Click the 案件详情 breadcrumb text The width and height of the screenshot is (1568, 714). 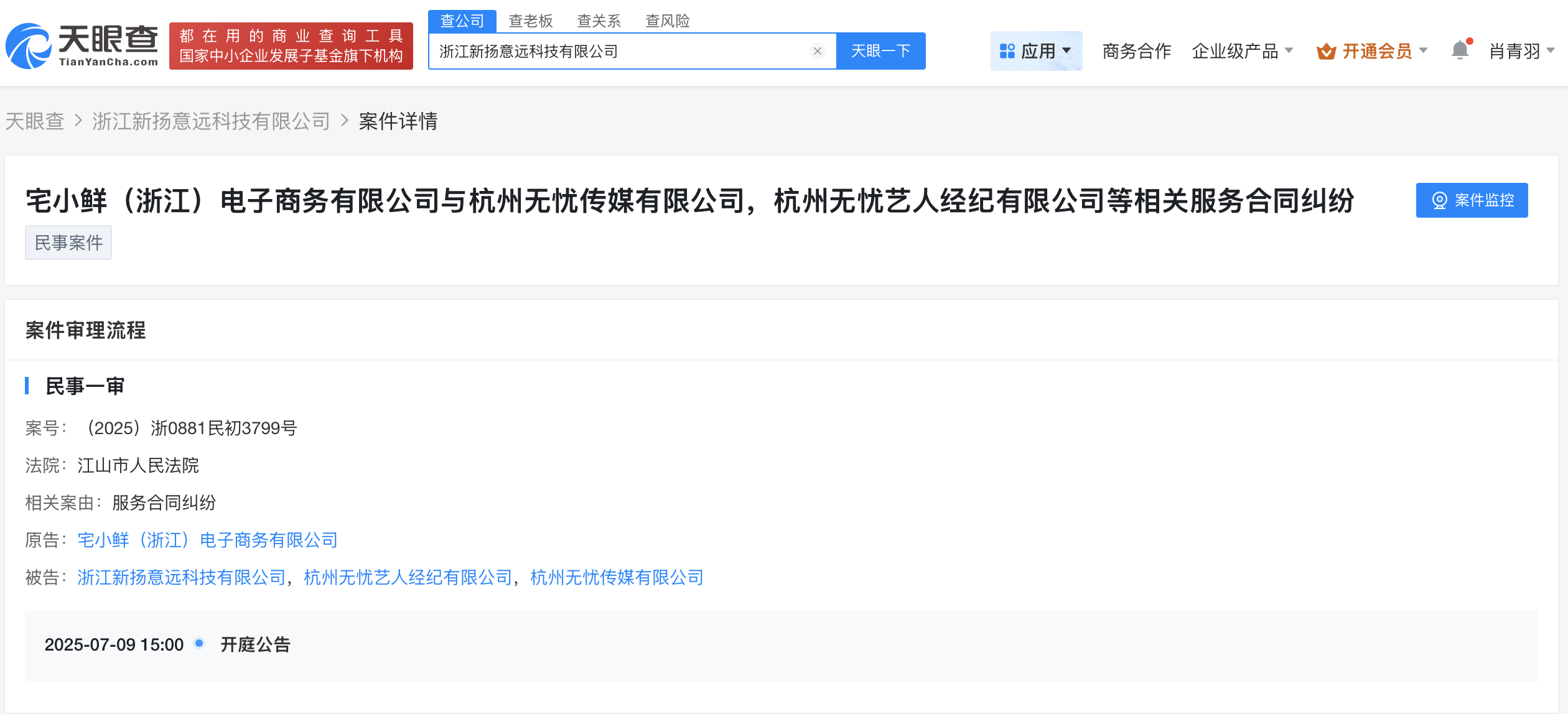click(x=398, y=121)
